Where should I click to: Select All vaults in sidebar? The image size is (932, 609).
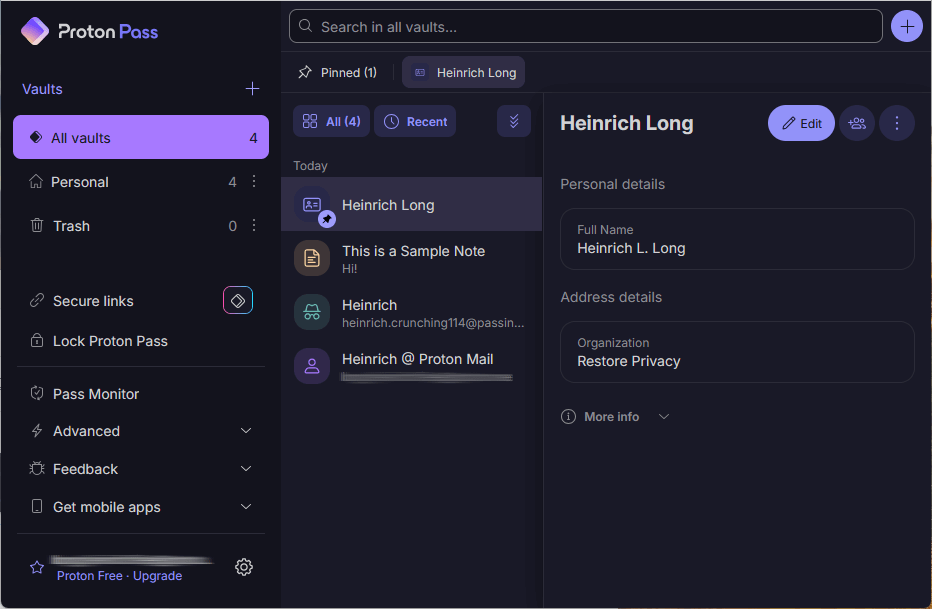click(x=141, y=137)
